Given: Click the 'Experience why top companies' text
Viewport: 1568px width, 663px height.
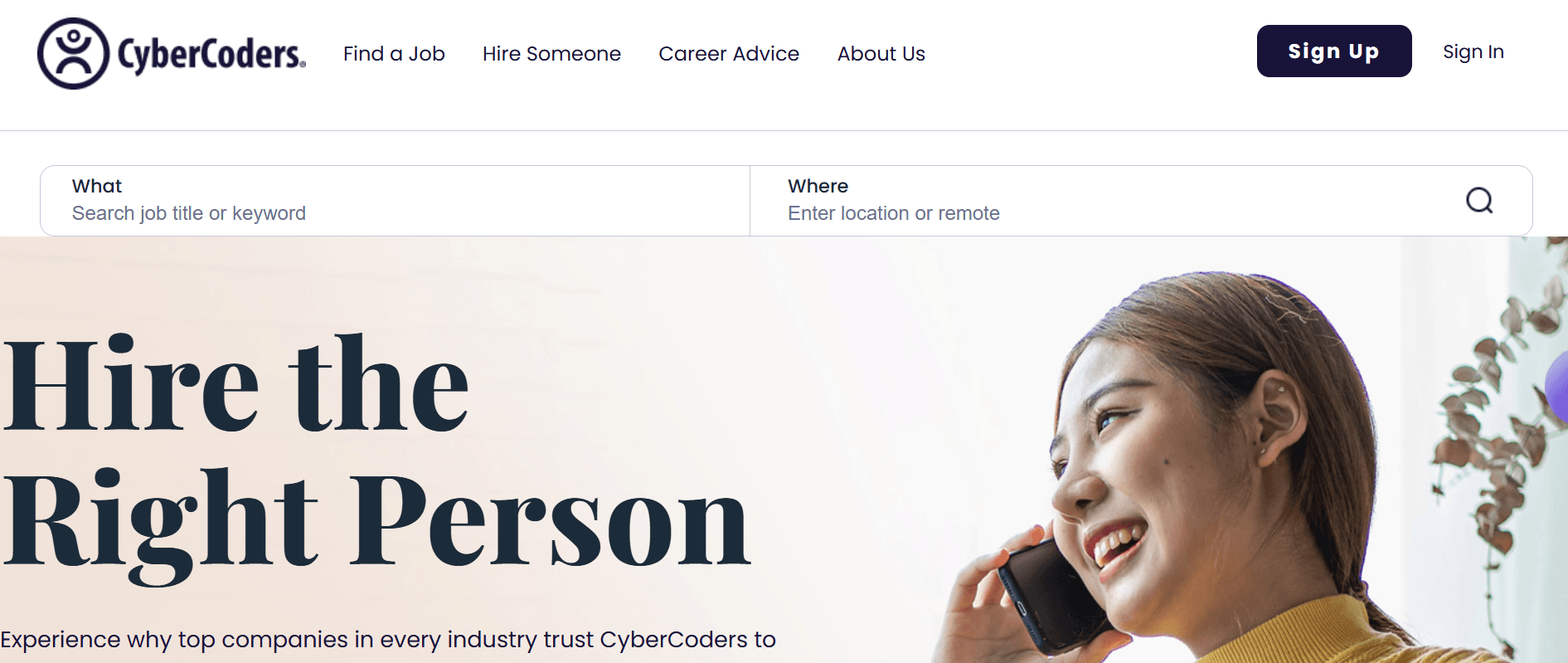Looking at the screenshot, I should point(388,640).
